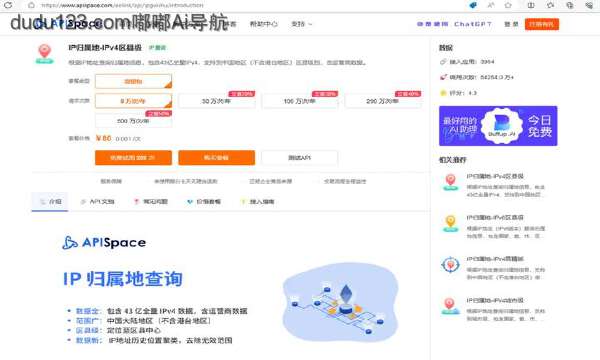Click the 测试API button
Image resolution: width=600 pixels, height=360 pixels.
click(300, 158)
